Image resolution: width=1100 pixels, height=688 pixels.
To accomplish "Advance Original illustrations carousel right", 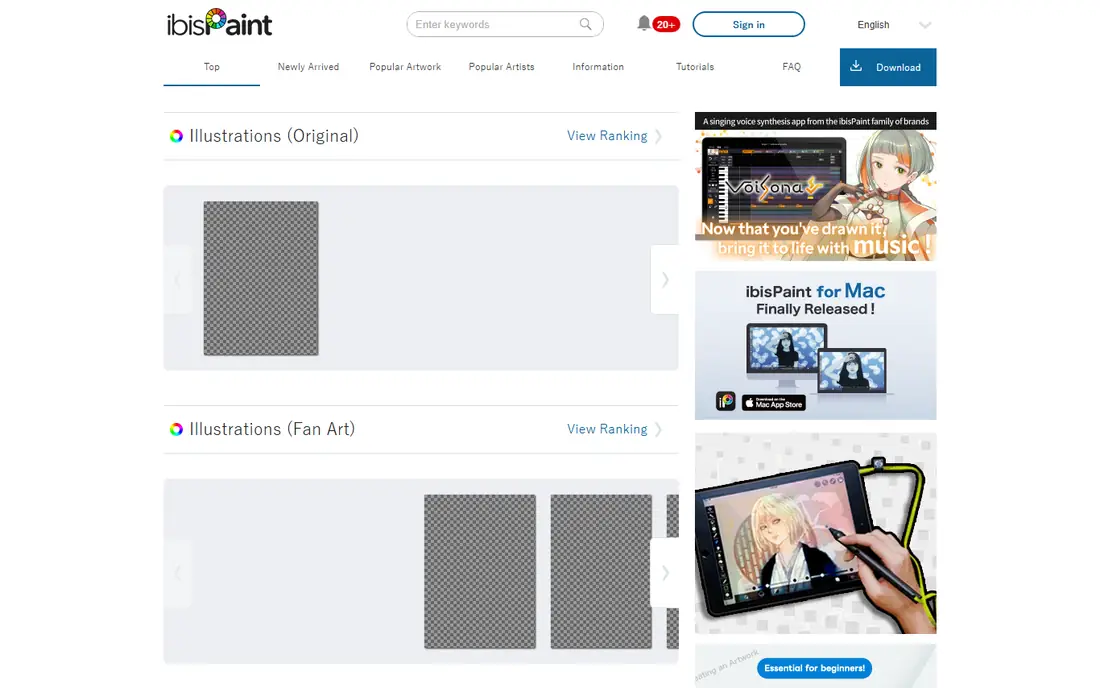I will [664, 279].
